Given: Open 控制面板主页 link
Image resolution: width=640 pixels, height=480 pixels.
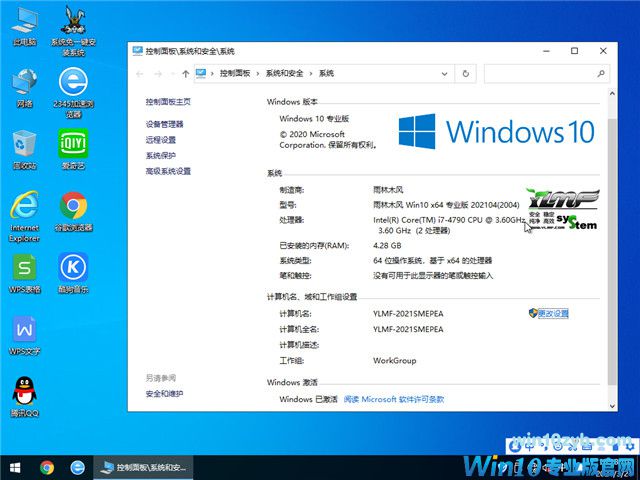Looking at the screenshot, I should 168,102.
